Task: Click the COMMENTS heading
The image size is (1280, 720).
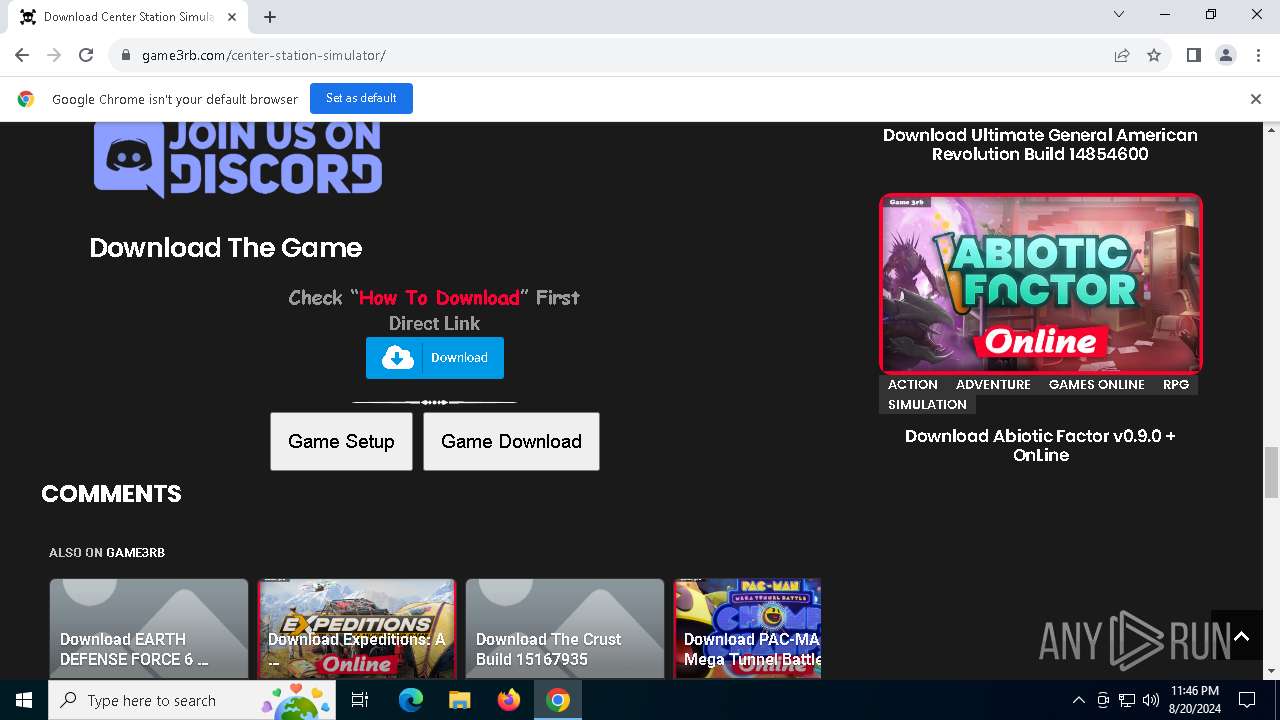Action: click(x=111, y=494)
